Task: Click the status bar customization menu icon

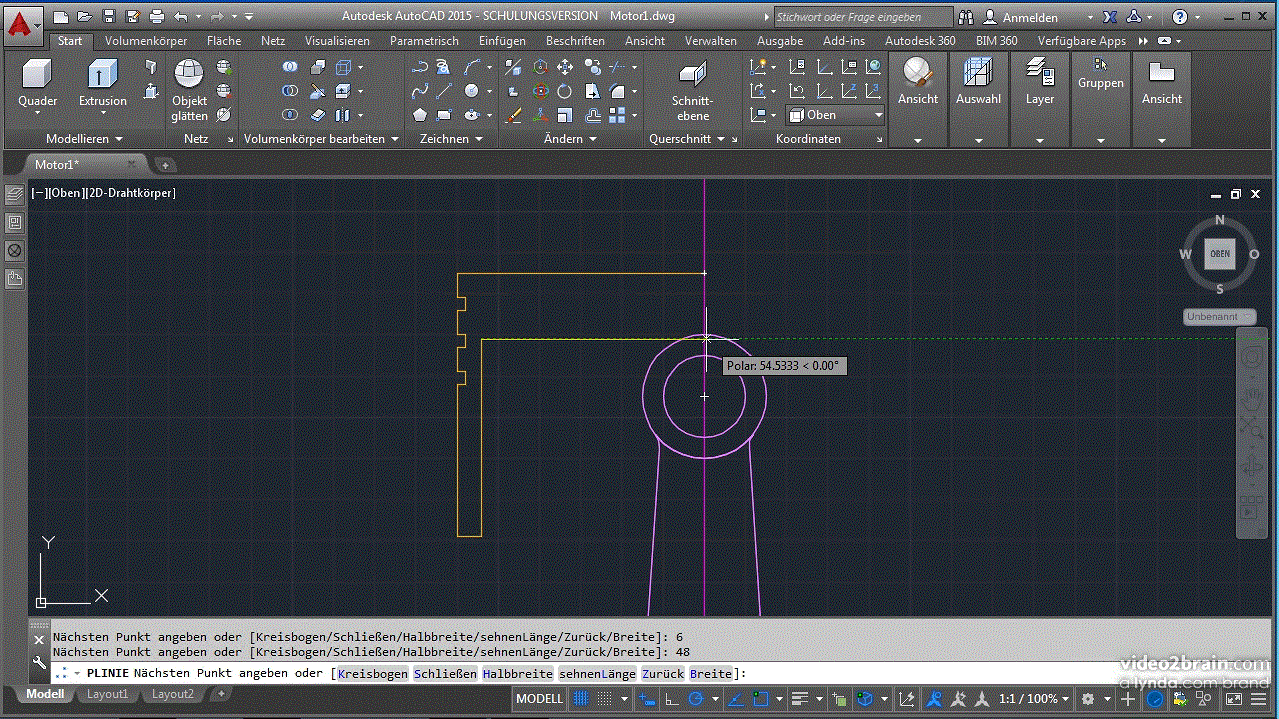Action: click(1258, 699)
